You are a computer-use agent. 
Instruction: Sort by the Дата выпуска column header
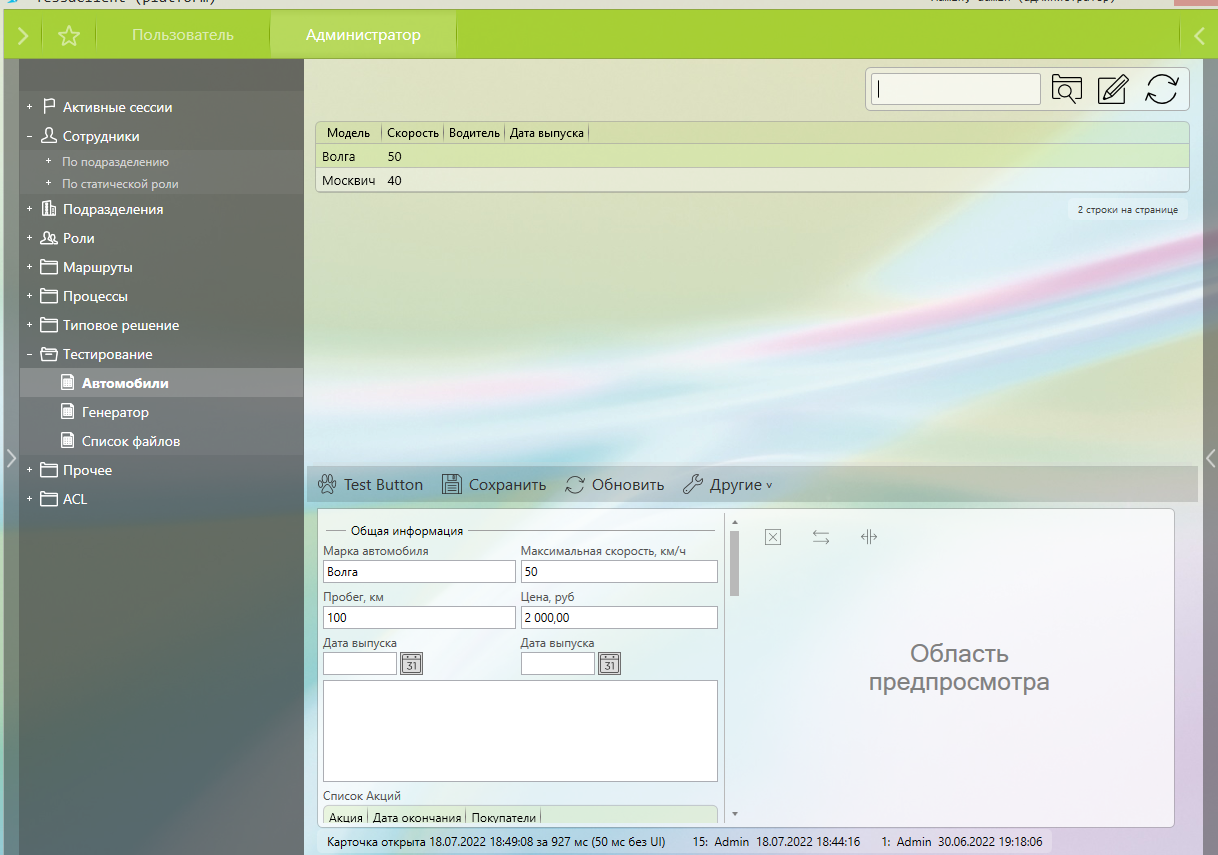click(546, 133)
